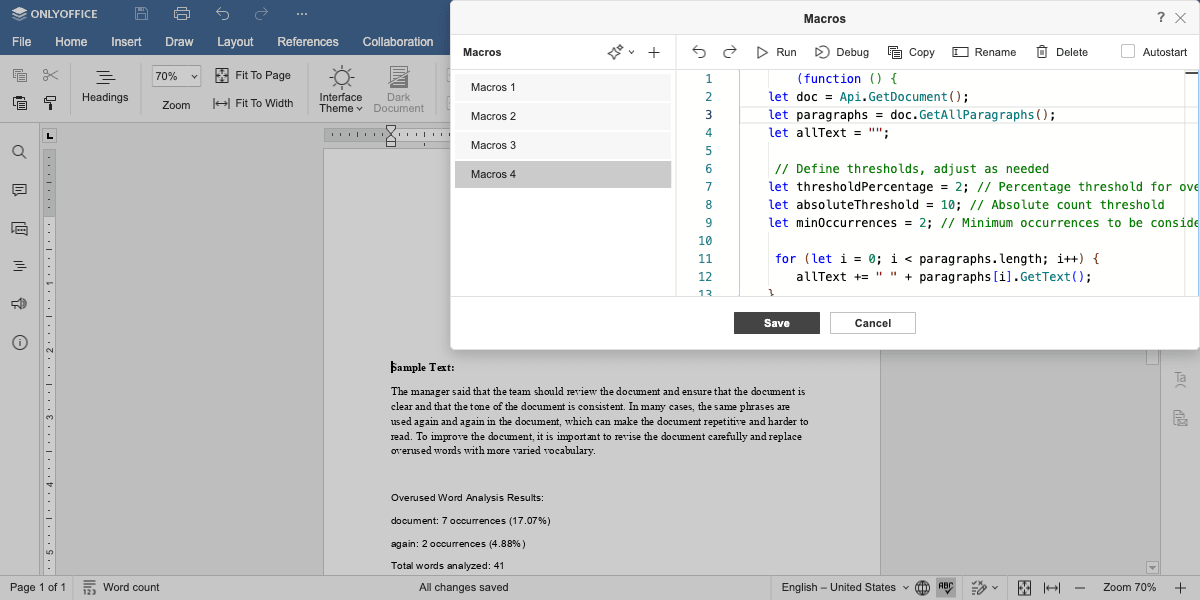
Task: Open help for Macros dialog
Action: coord(1161,18)
